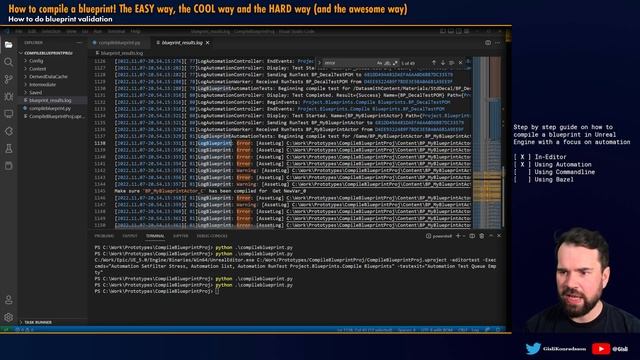Toggle Match Whole Word in find widget
Screen dimensions: 640x360
pos(387,63)
